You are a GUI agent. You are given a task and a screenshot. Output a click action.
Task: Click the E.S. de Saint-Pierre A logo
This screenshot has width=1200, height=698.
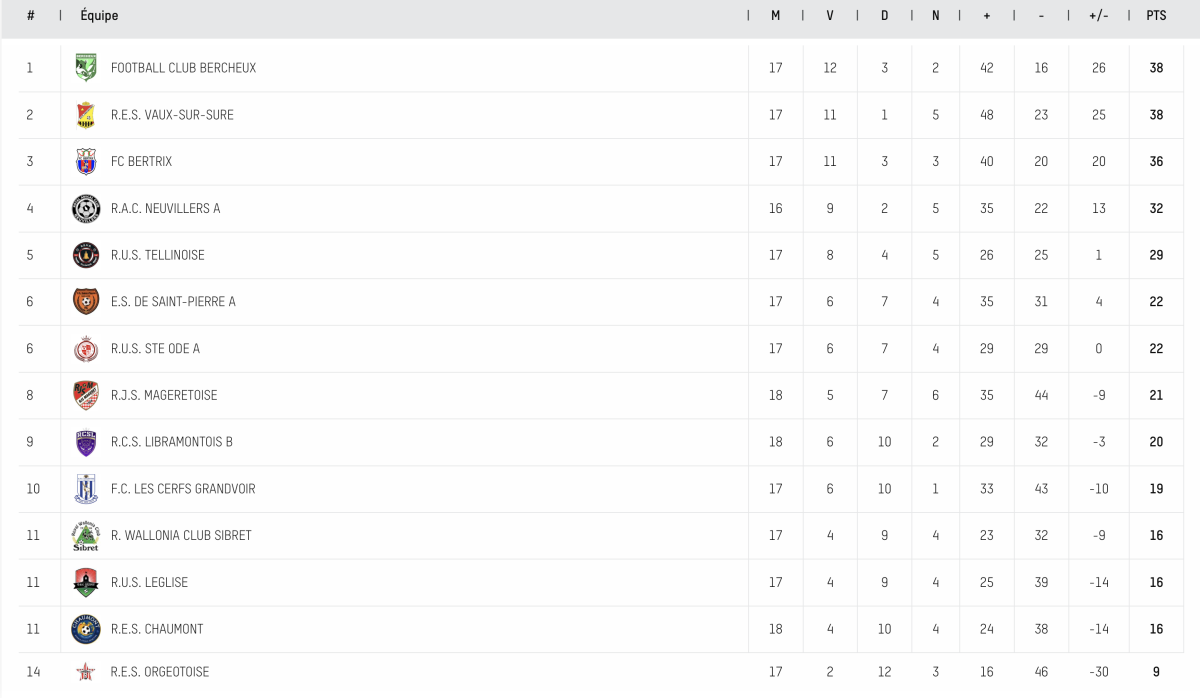coord(86,301)
